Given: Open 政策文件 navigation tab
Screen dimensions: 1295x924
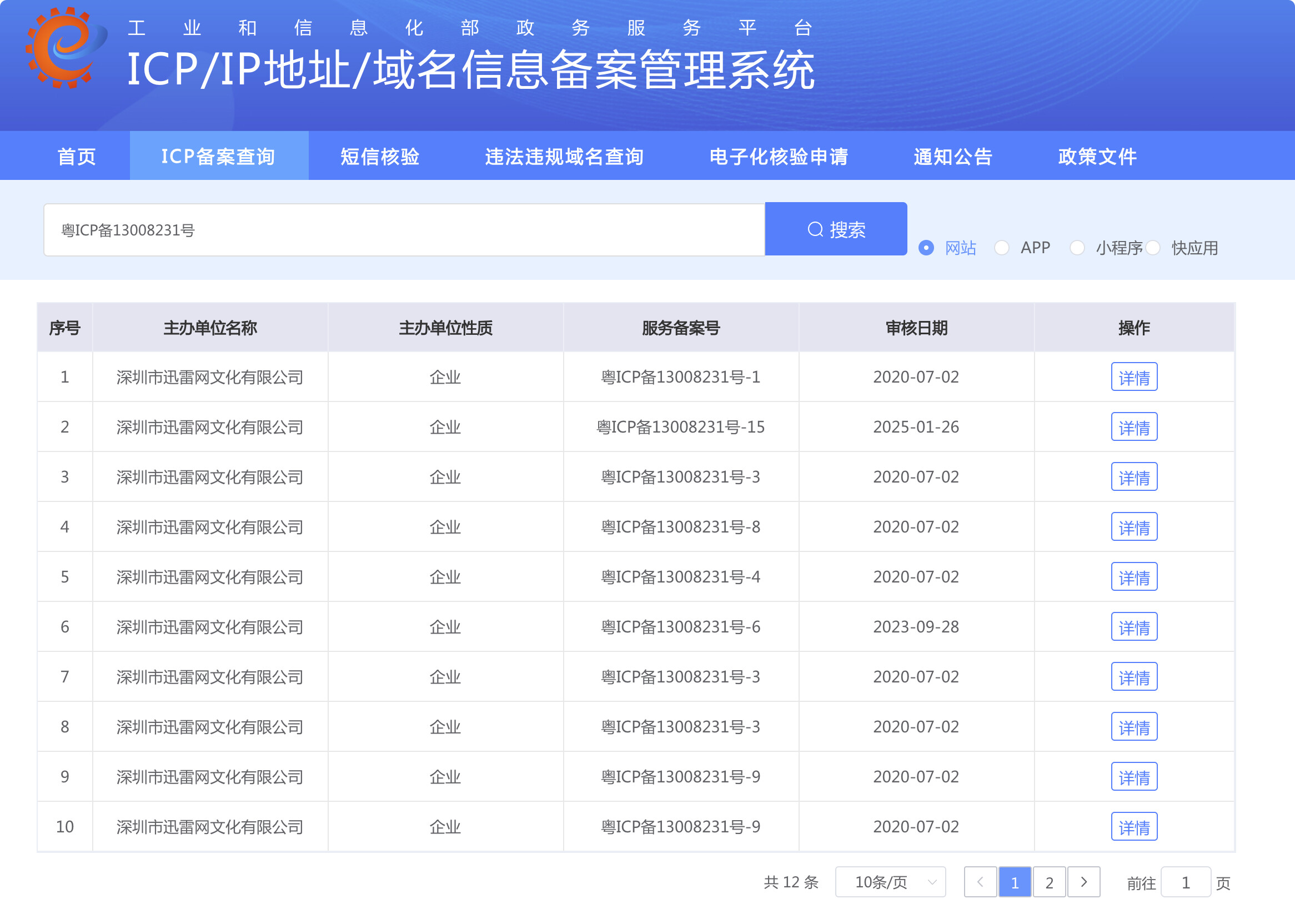Looking at the screenshot, I should (1097, 156).
